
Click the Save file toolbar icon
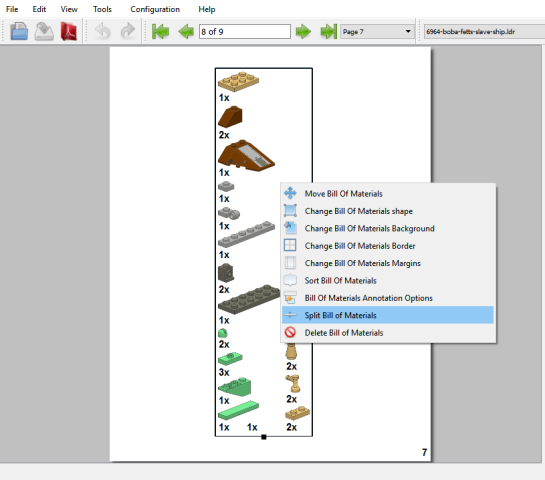tap(44, 31)
